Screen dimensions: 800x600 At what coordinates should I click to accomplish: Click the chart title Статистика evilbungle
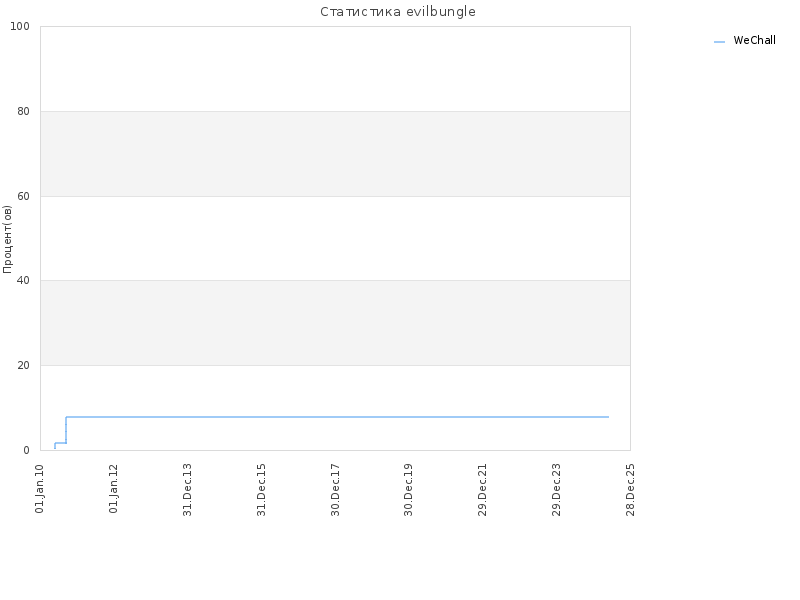(x=398, y=12)
